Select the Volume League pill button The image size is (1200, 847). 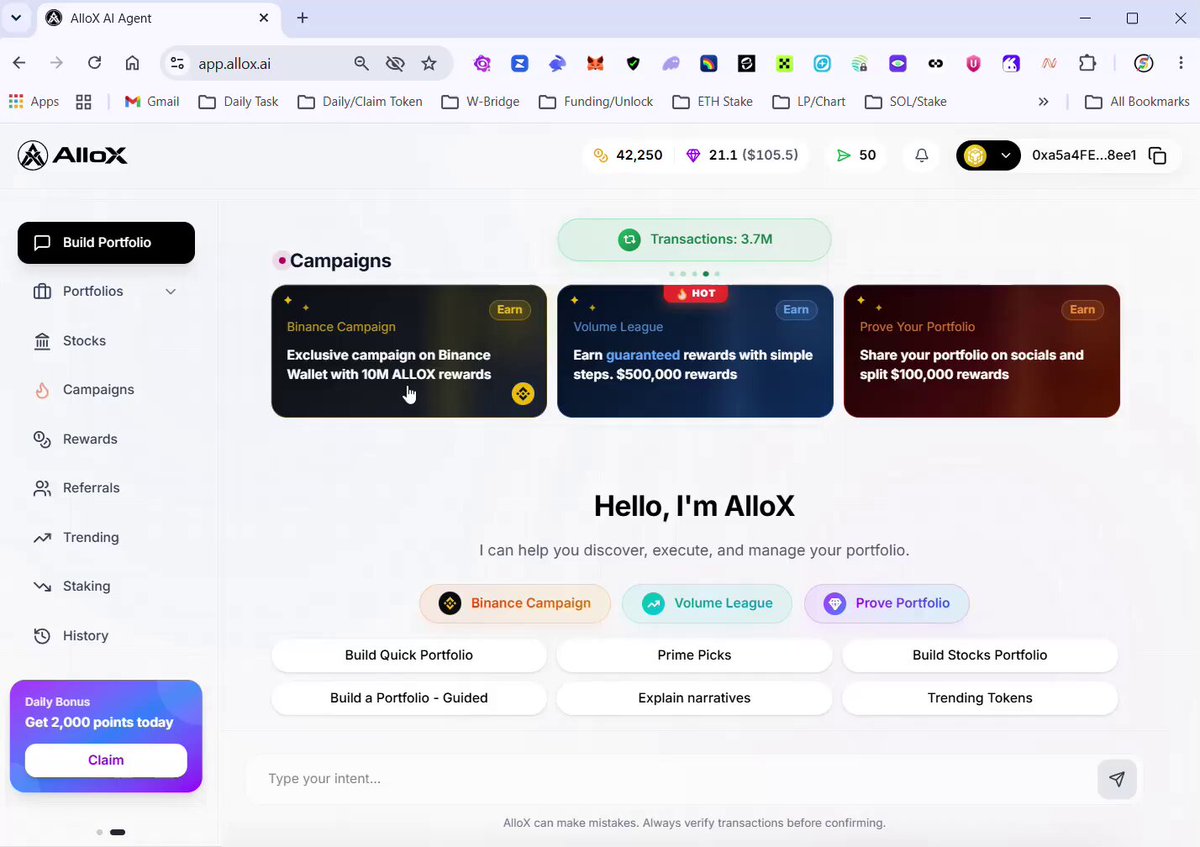(707, 603)
